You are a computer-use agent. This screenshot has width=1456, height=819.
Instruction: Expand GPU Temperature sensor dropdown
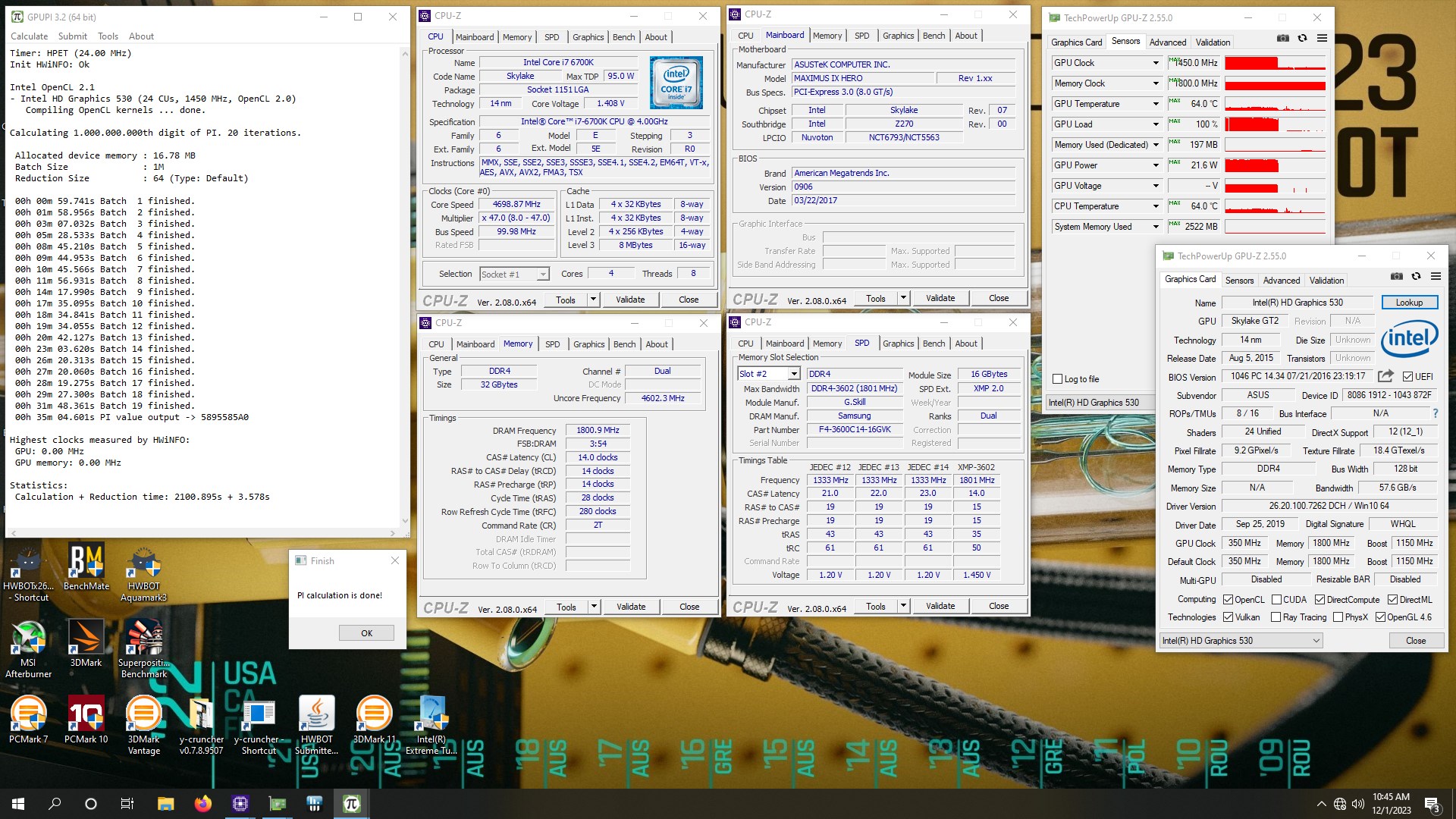1156,104
